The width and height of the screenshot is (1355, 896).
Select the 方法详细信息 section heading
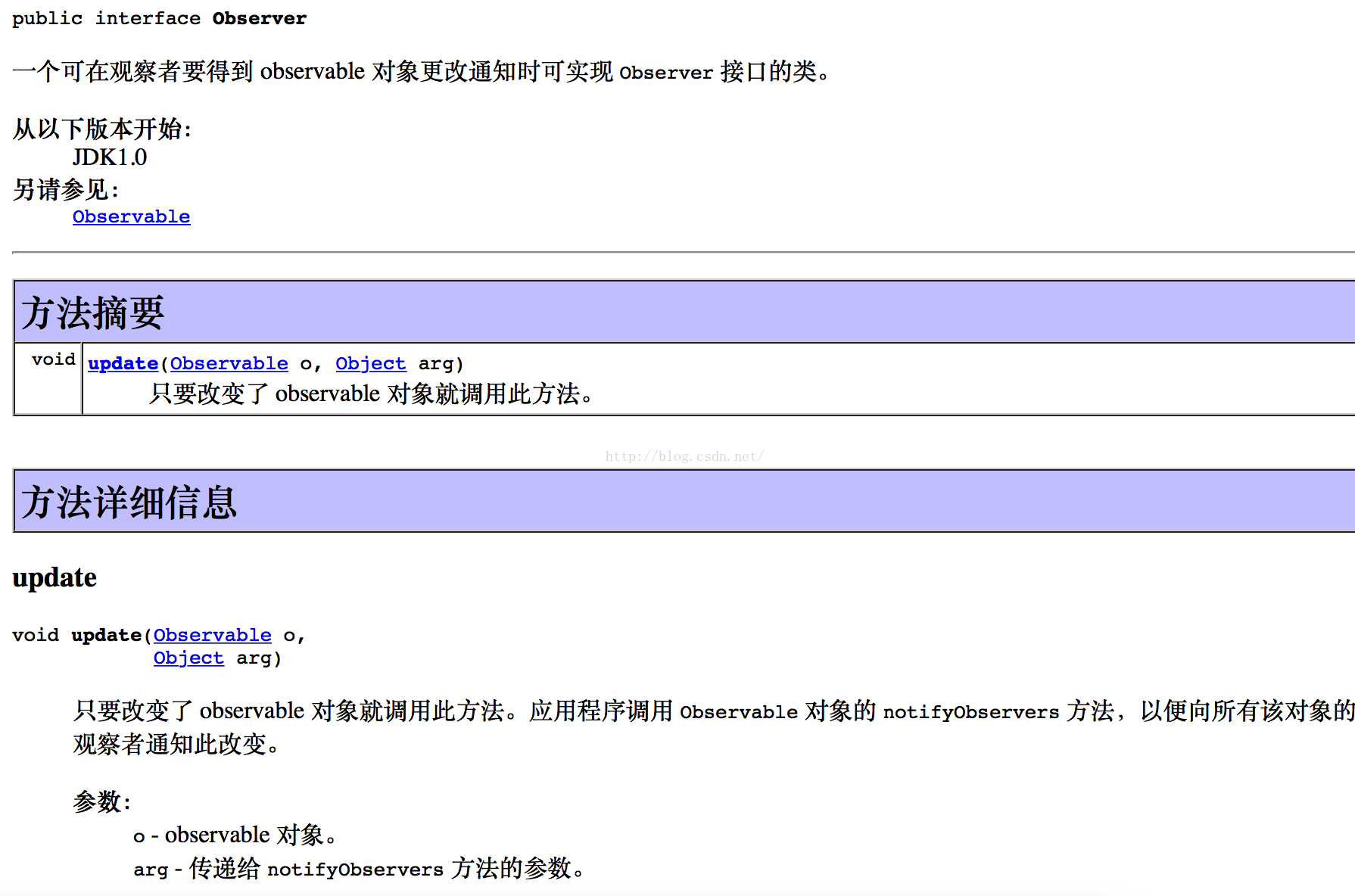point(129,502)
